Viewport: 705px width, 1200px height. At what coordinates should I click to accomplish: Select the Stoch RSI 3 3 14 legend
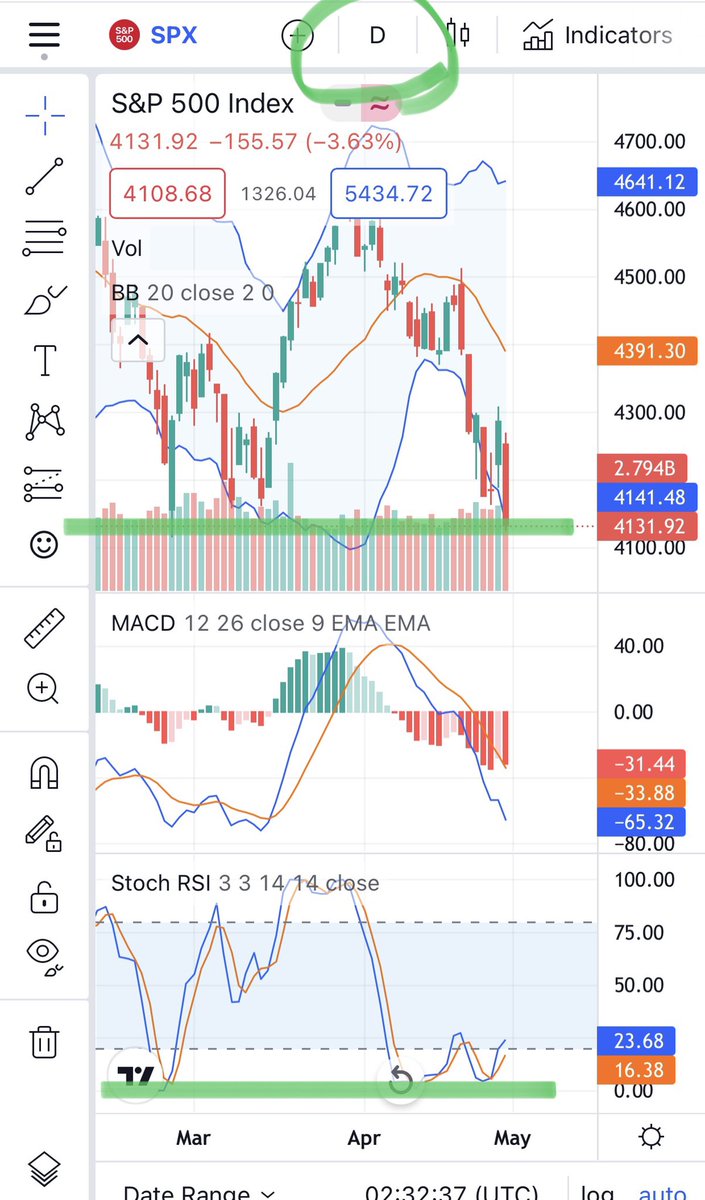click(245, 883)
